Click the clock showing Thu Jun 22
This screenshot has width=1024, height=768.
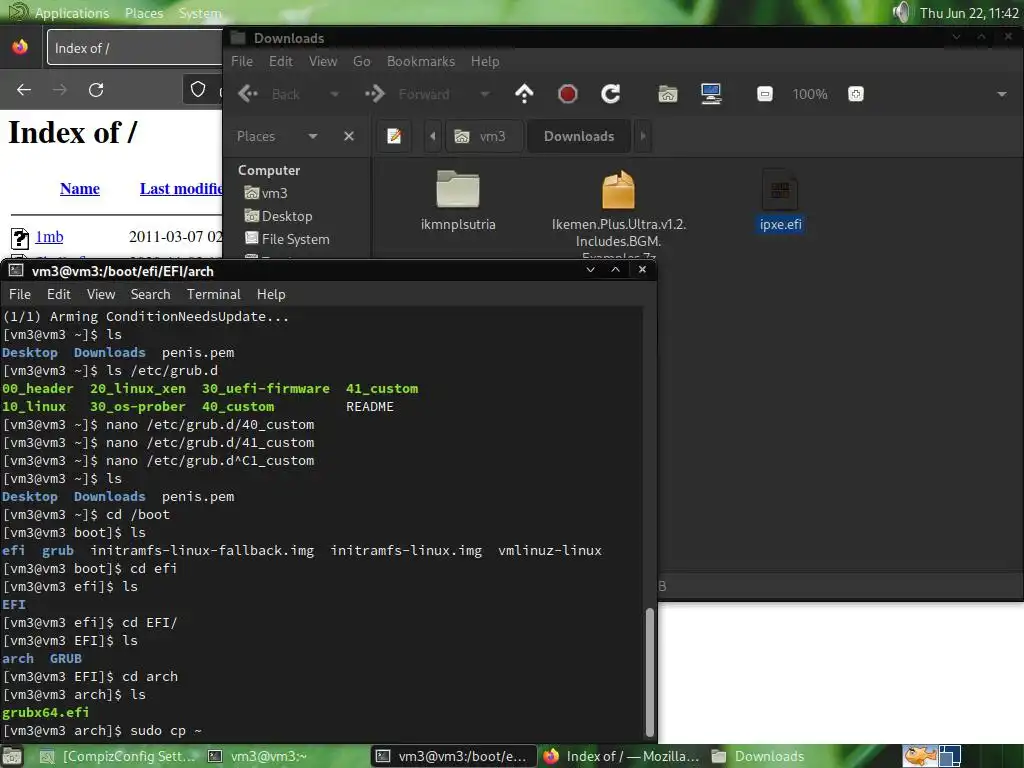click(969, 12)
